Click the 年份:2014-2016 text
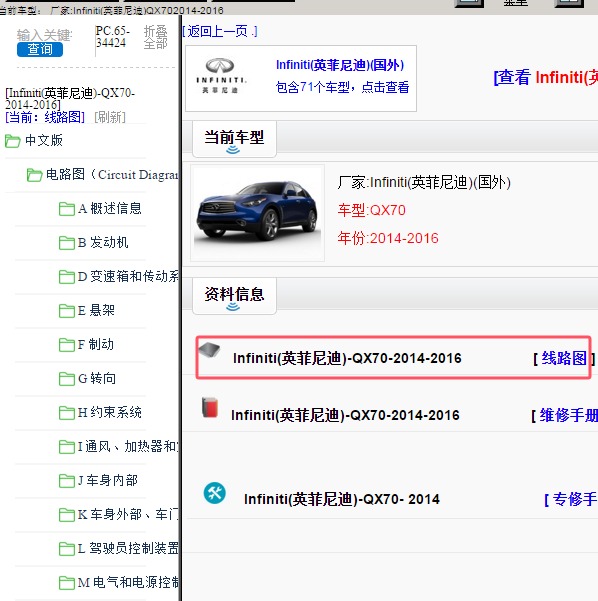Image resolution: width=598 pixels, height=601 pixels. coord(388,238)
